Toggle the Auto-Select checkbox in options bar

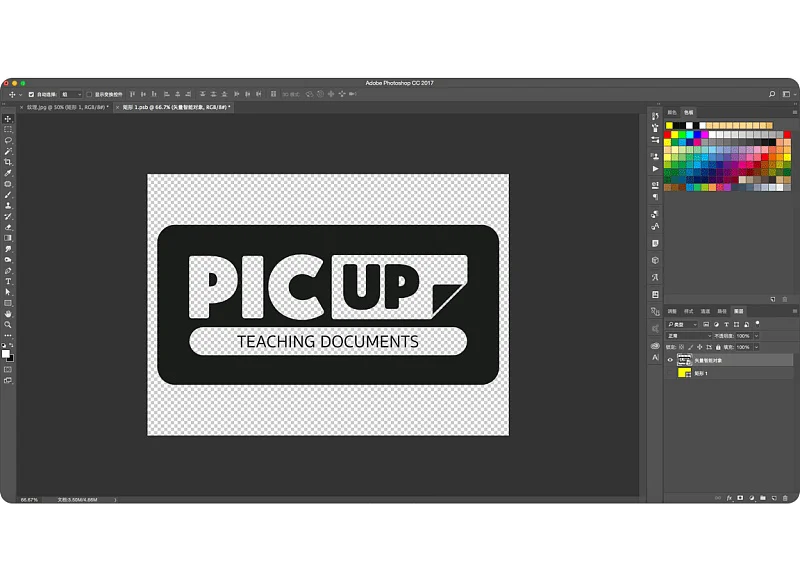(x=31, y=94)
